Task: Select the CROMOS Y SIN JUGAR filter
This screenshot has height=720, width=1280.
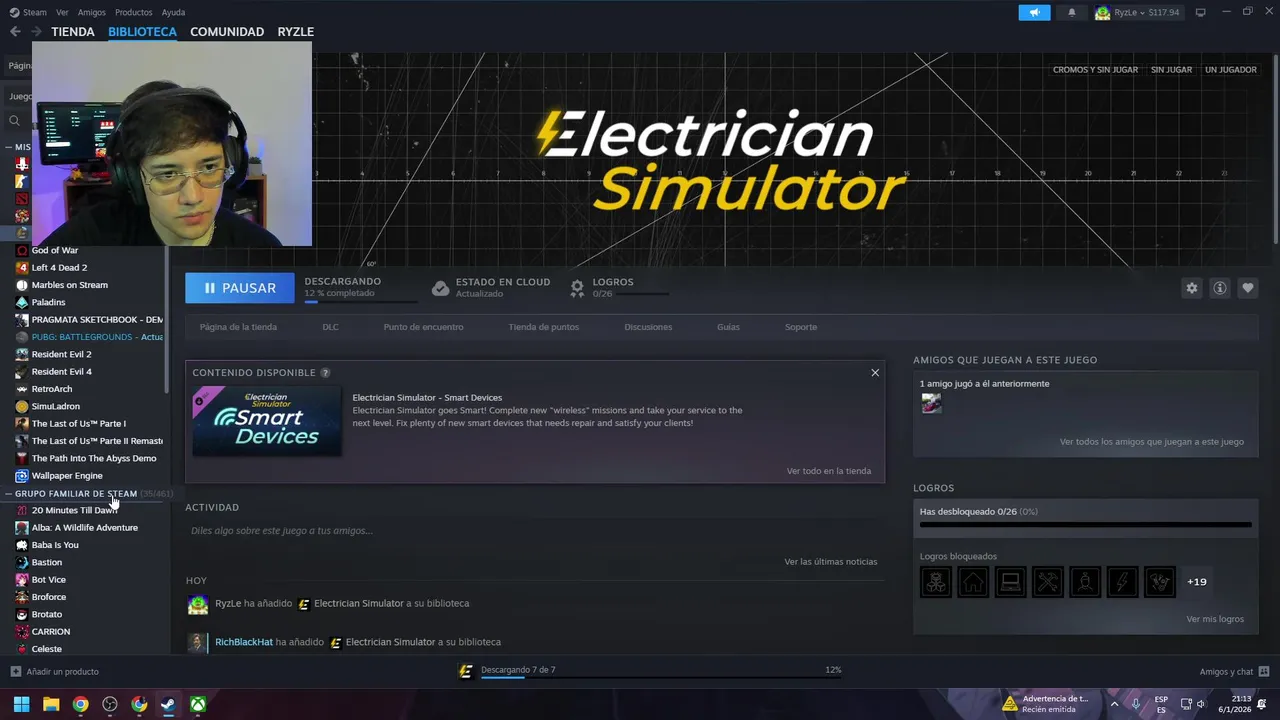Action: (1095, 70)
